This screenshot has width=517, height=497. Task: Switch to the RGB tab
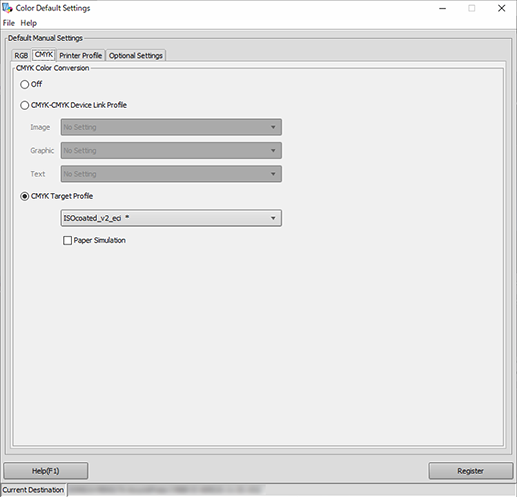pyautogui.click(x=21, y=55)
